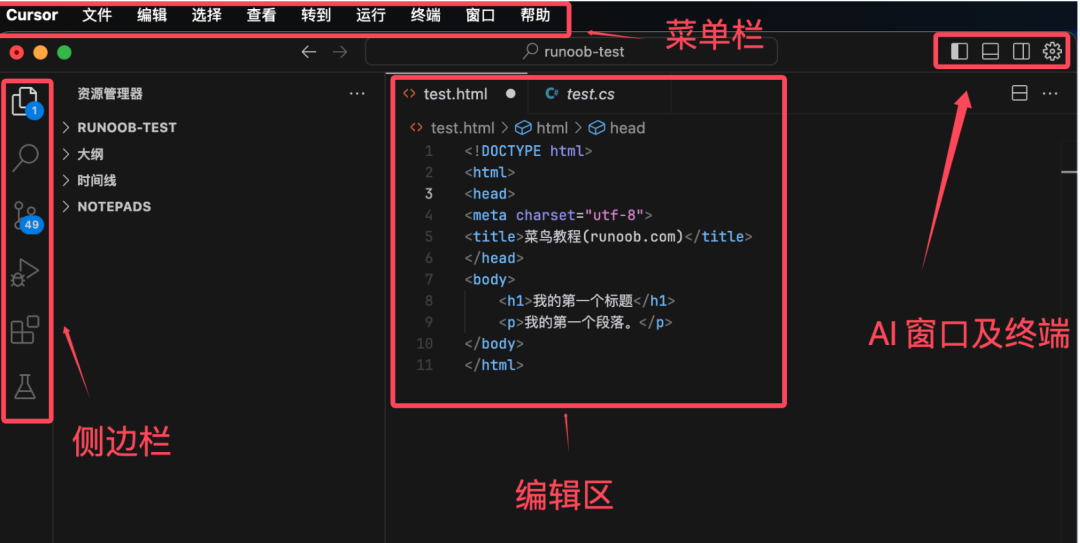Open the 帮助 menu
The image size is (1080, 543).
[x=535, y=15]
